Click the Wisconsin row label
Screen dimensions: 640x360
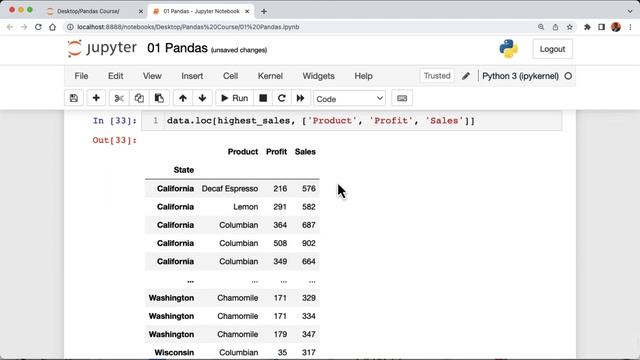click(x=174, y=352)
